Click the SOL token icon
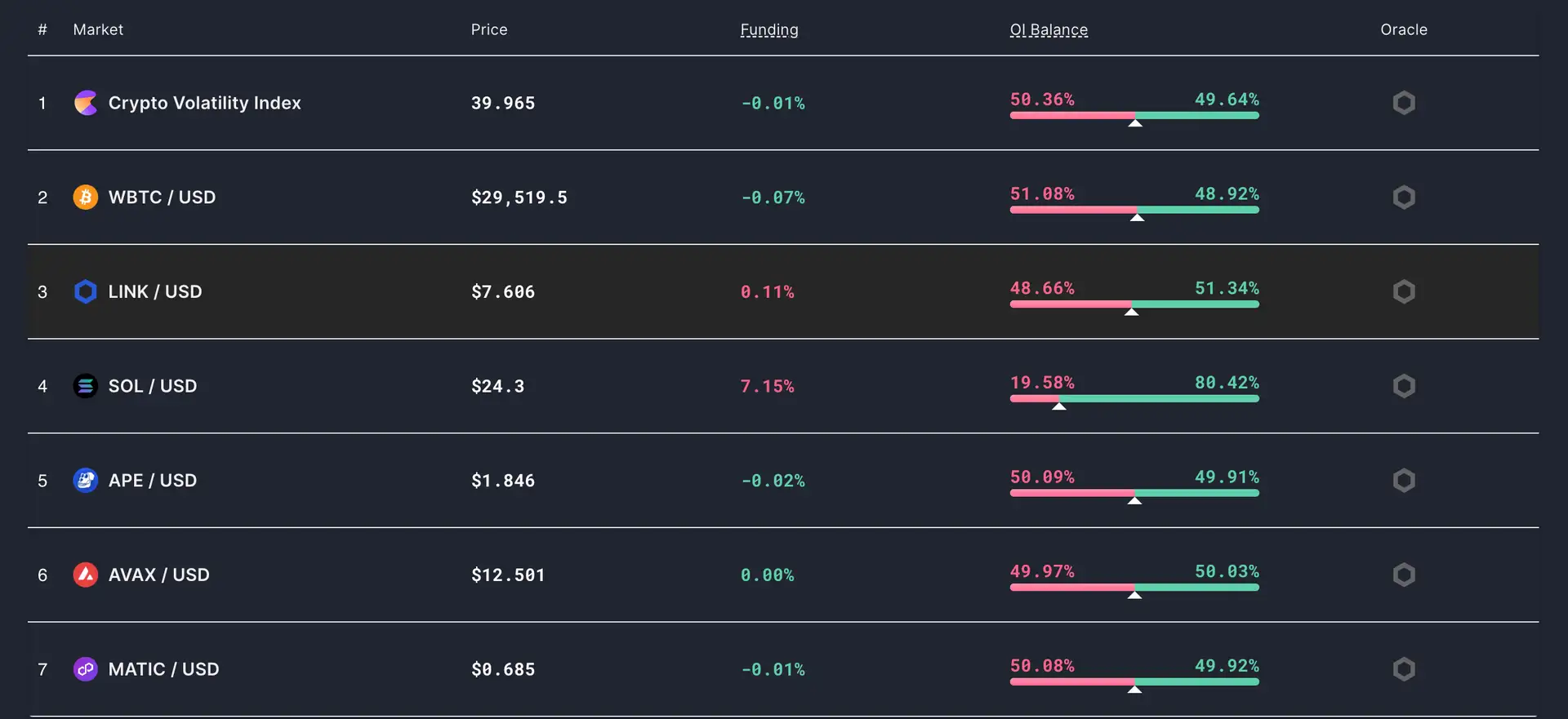The height and width of the screenshot is (719, 1568). (86, 386)
